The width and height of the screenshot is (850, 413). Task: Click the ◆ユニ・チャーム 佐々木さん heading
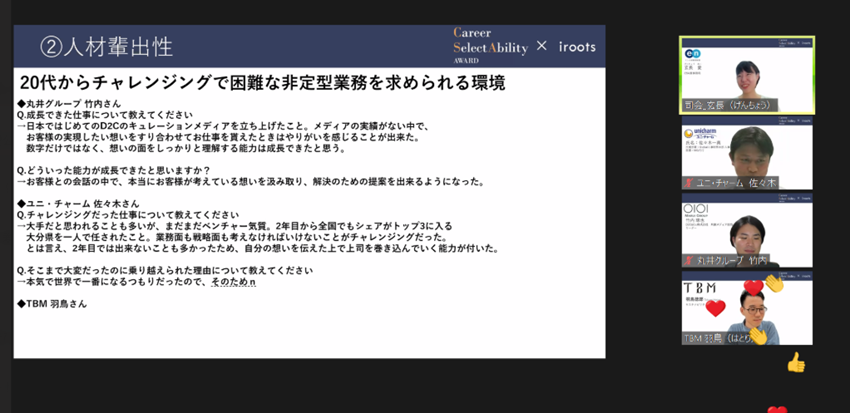(x=78, y=204)
